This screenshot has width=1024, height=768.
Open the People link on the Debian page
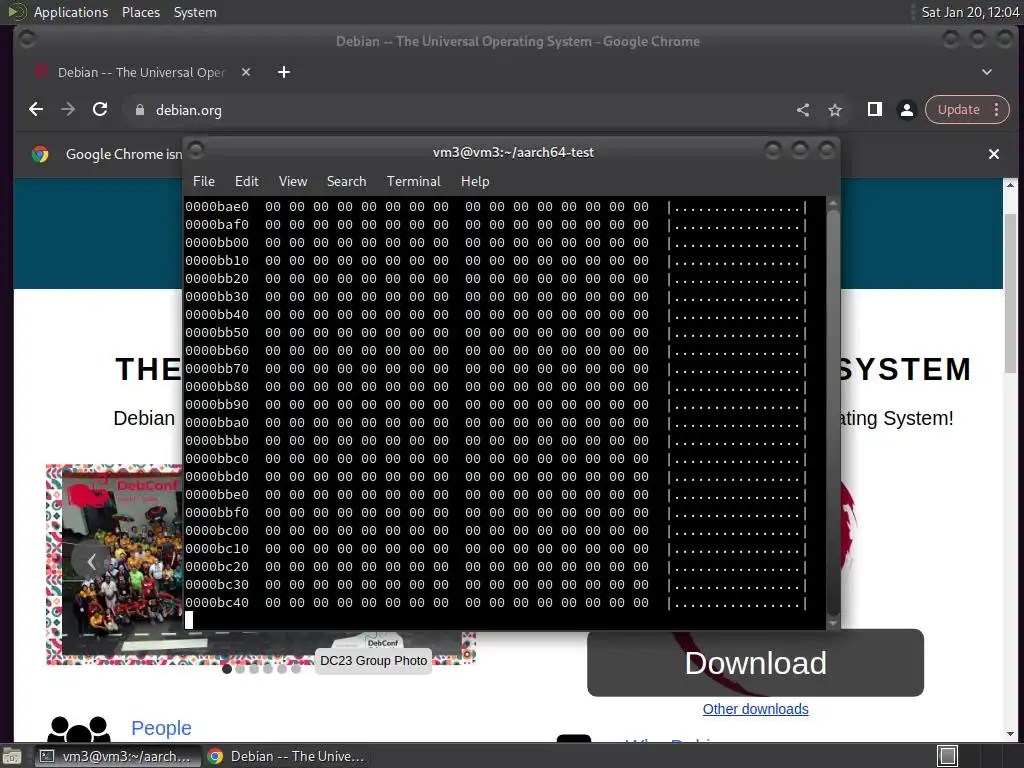click(x=161, y=728)
